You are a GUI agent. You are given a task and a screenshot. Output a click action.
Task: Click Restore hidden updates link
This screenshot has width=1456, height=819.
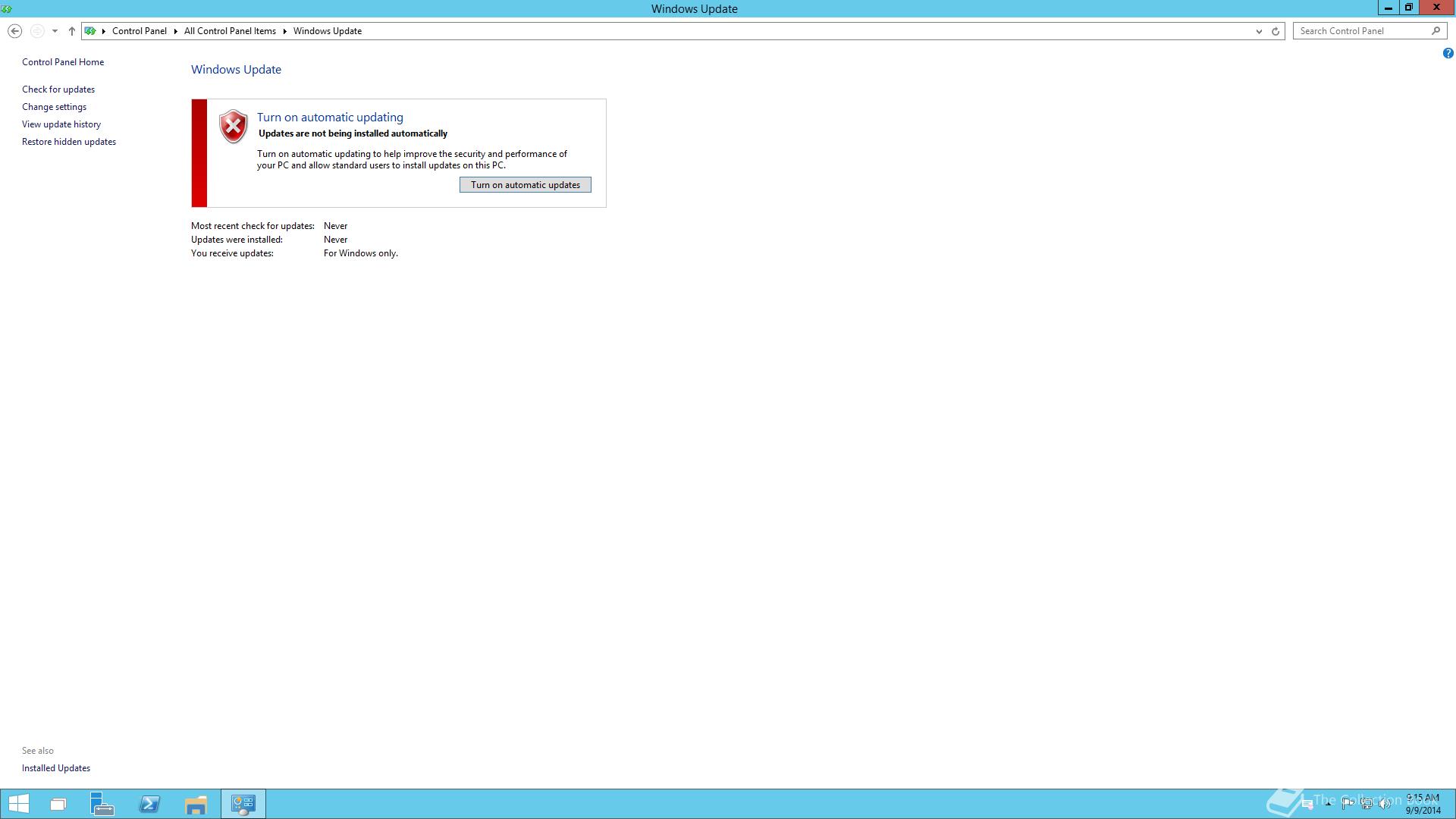click(x=69, y=142)
